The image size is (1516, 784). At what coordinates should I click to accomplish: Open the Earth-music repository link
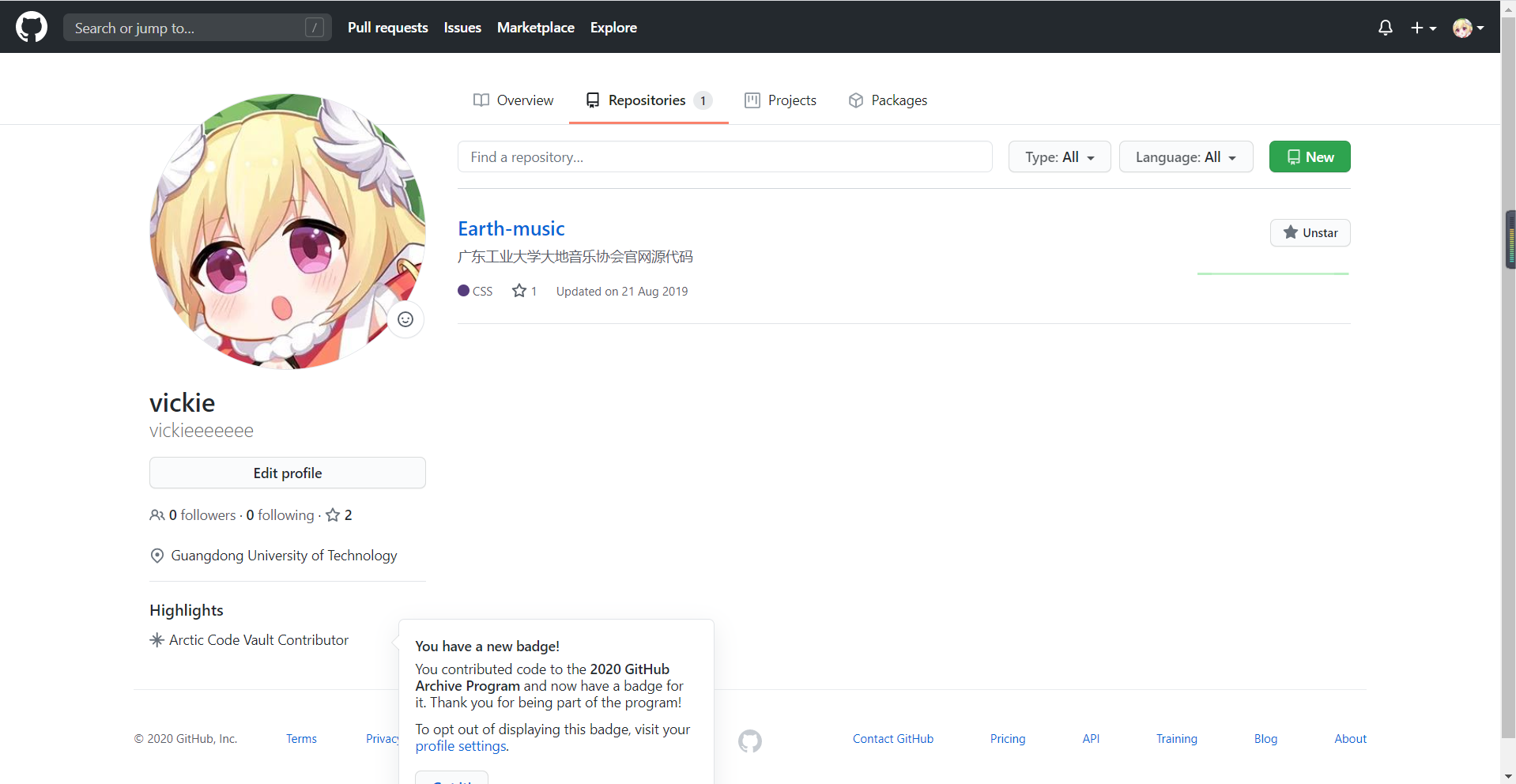[x=511, y=228]
